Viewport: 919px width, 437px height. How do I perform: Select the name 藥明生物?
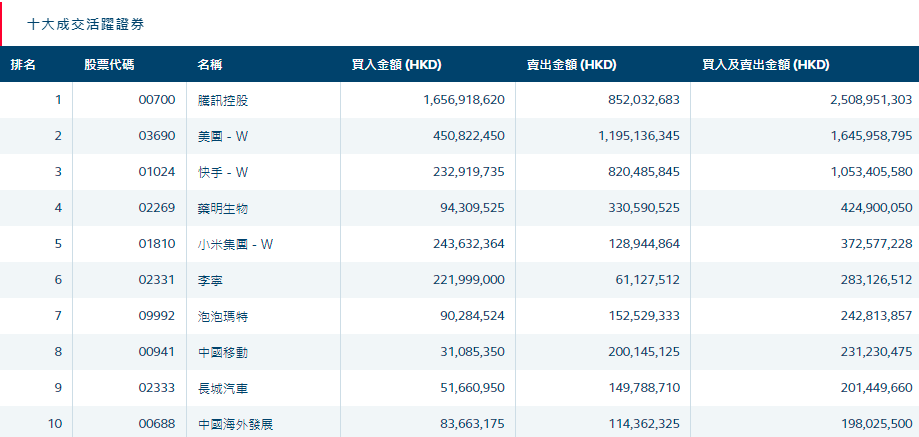point(223,208)
